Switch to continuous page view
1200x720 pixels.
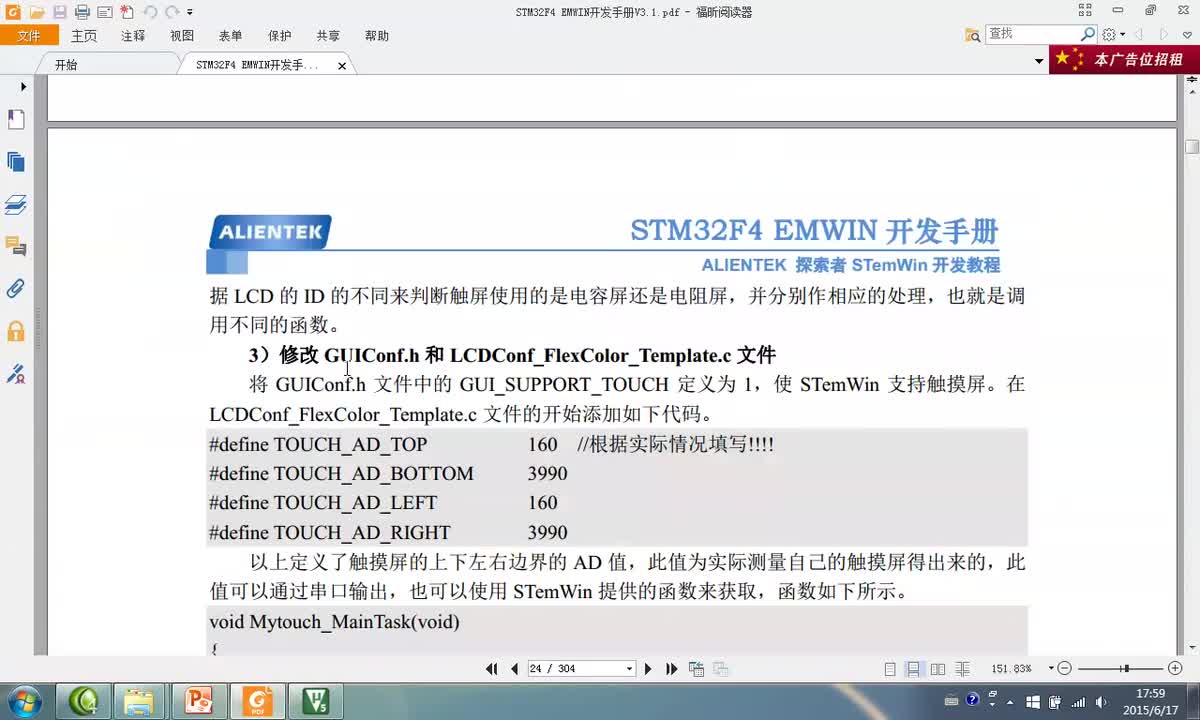click(x=913, y=669)
